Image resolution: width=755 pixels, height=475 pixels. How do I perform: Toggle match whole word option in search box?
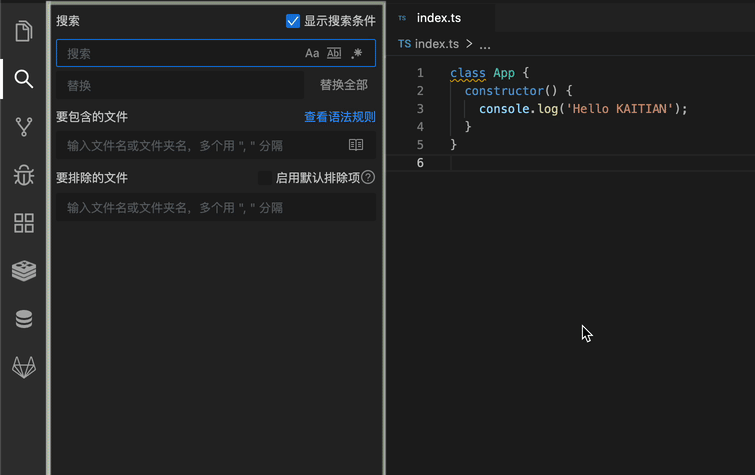click(334, 53)
